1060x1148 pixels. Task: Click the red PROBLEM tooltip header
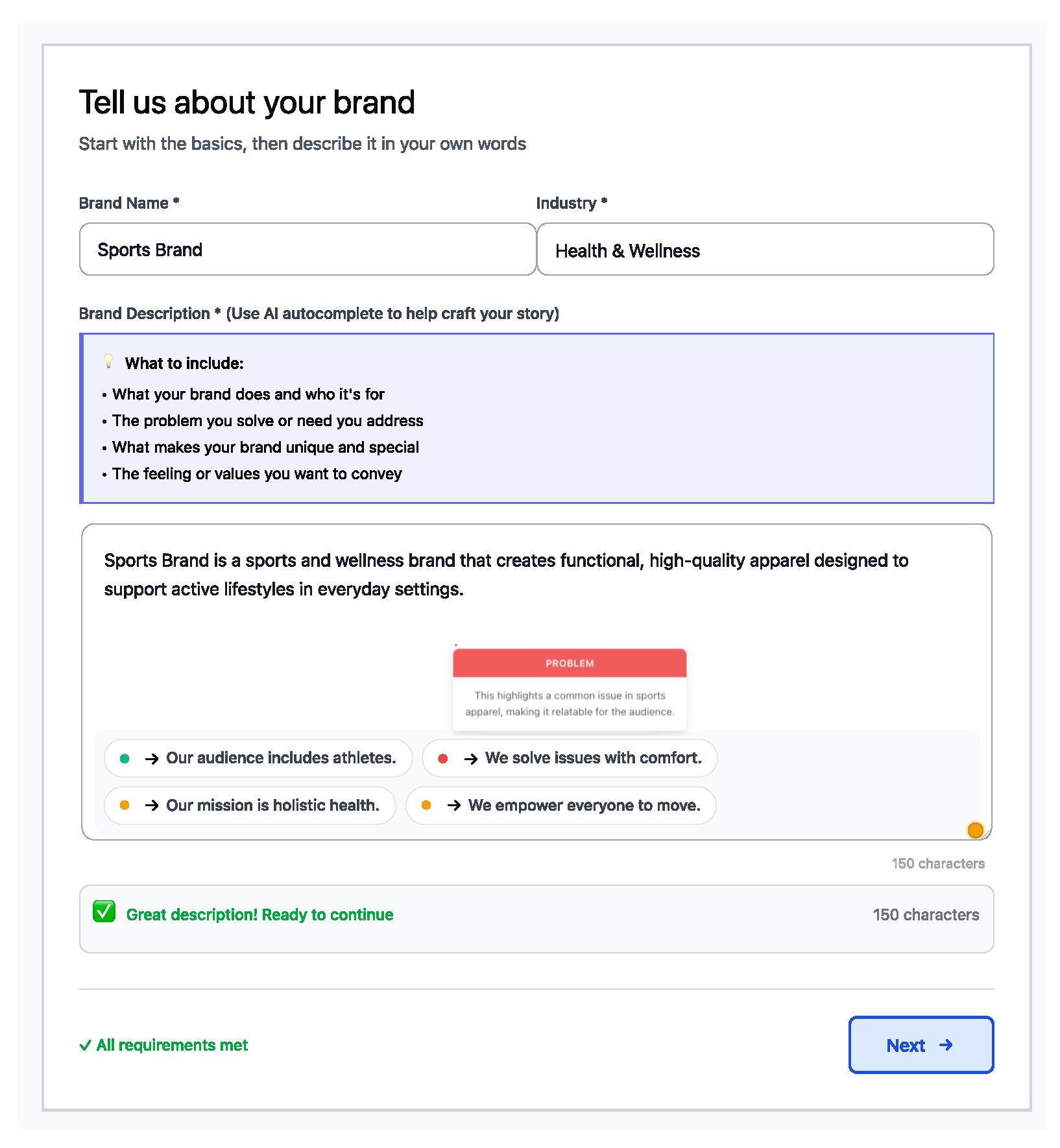(x=570, y=664)
